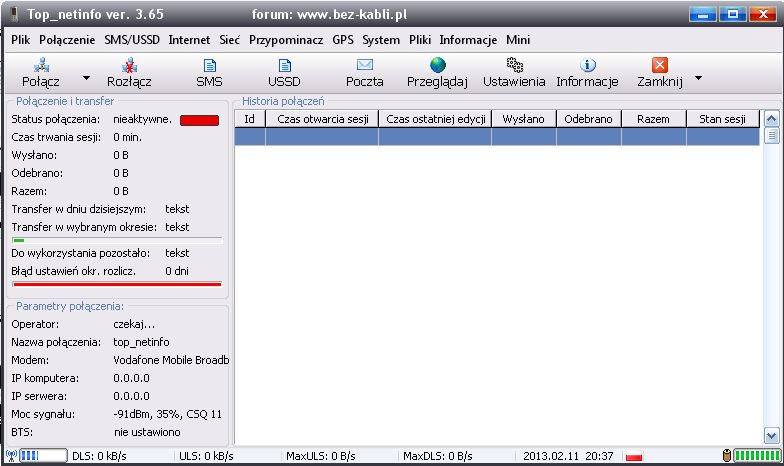Click the Zamknij red X icon
This screenshot has width=784, height=466.
(x=659, y=65)
